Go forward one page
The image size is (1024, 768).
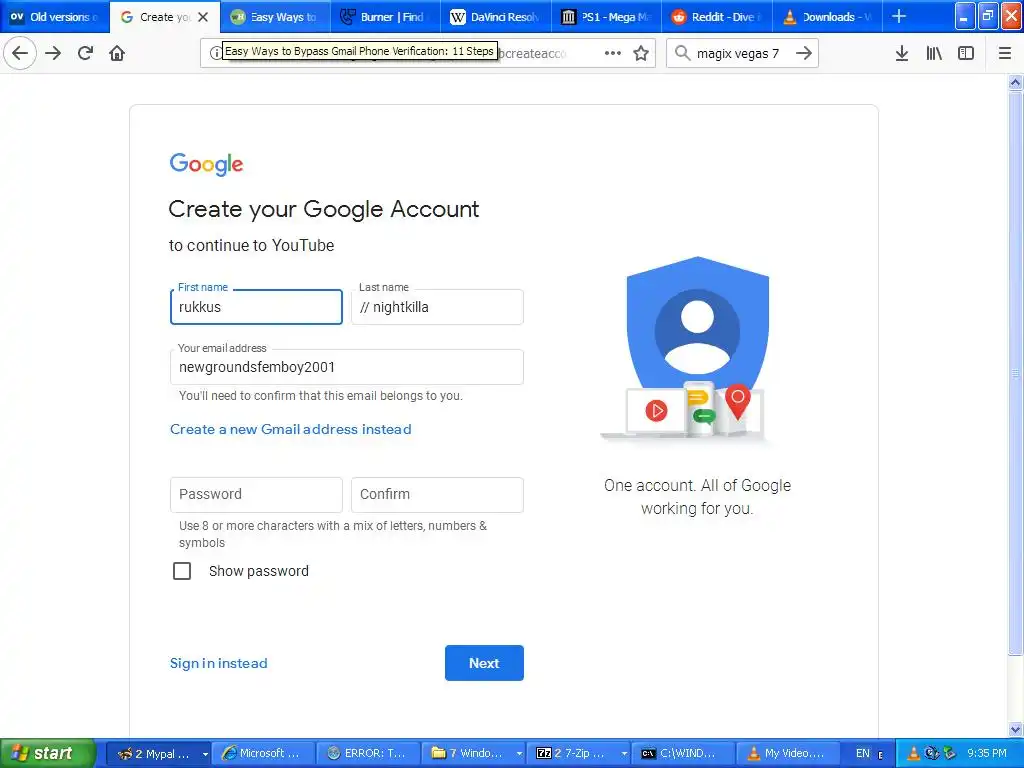click(x=54, y=53)
